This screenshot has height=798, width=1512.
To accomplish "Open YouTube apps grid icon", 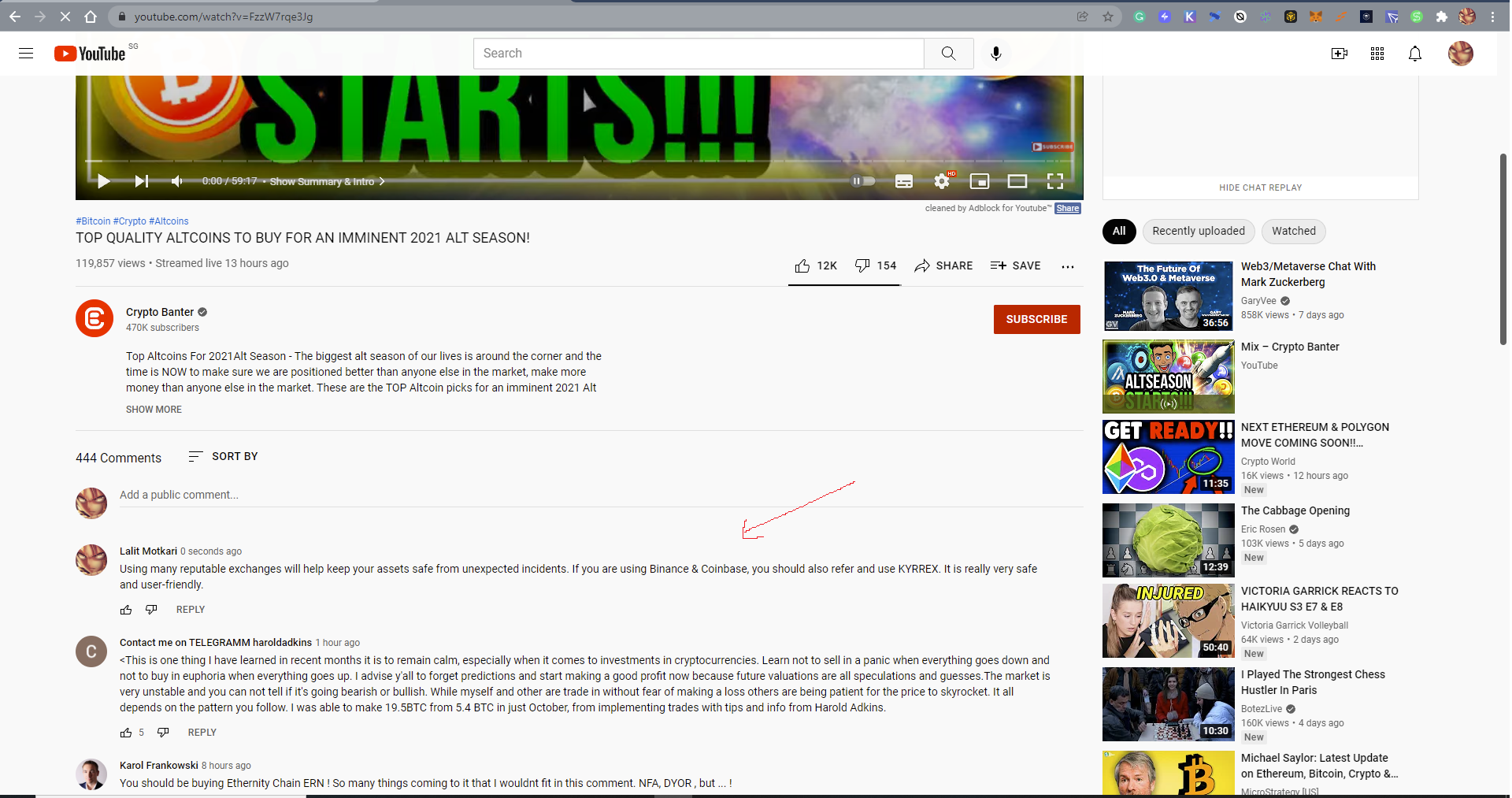I will (x=1377, y=54).
